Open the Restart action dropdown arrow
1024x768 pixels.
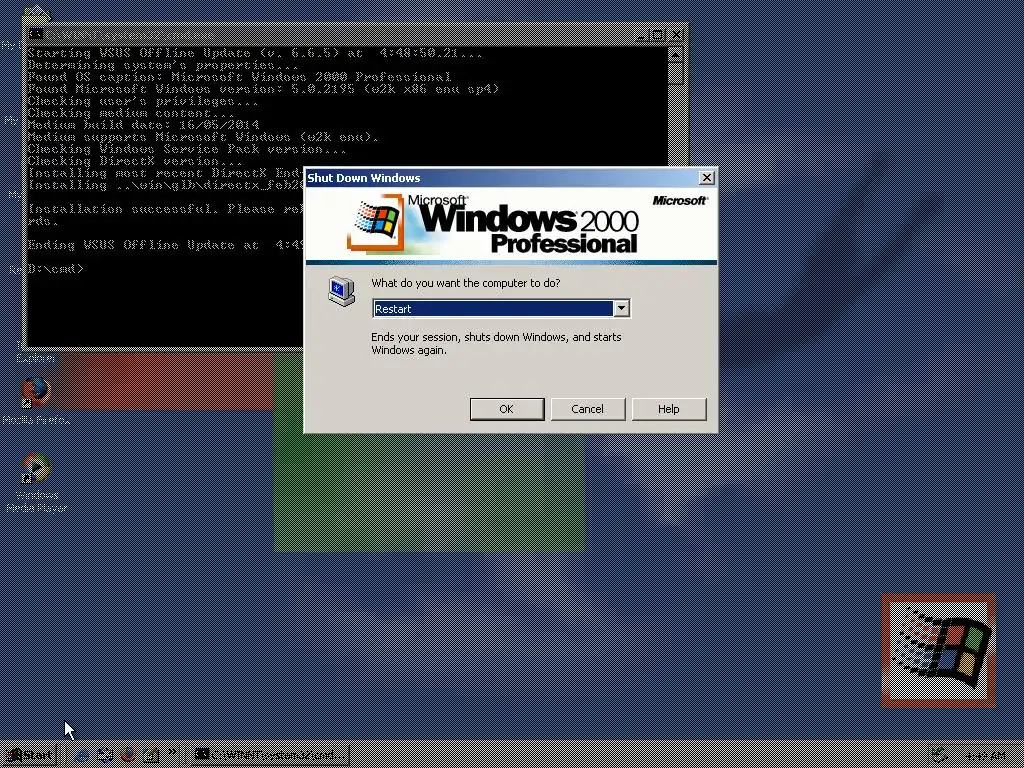pos(622,308)
